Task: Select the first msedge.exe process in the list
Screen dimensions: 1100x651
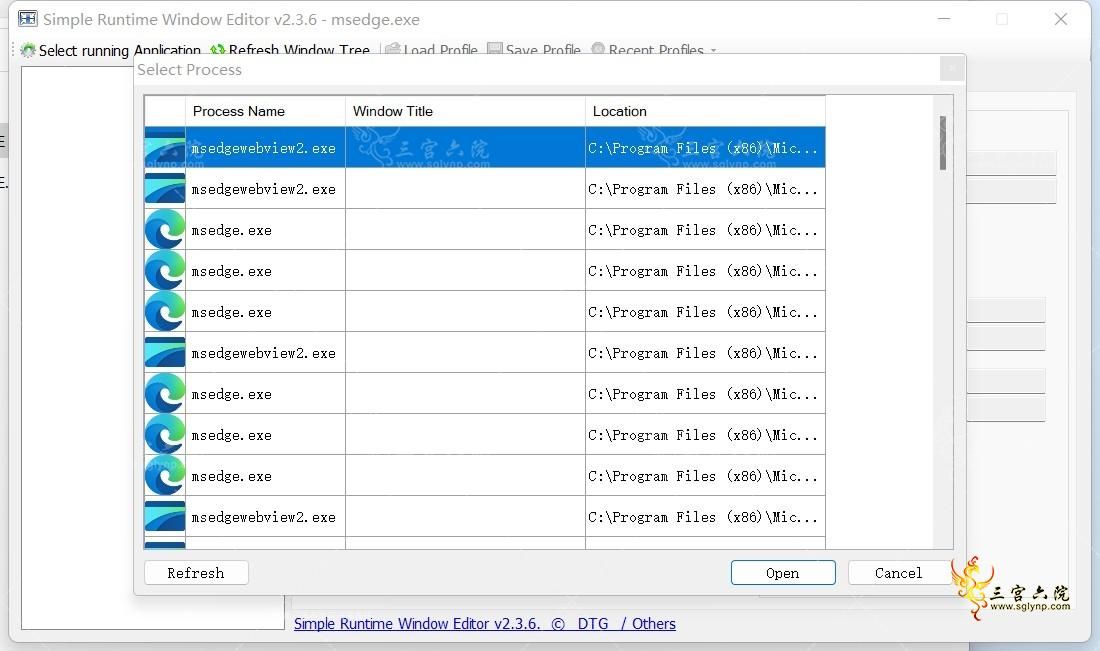Action: click(x=485, y=229)
